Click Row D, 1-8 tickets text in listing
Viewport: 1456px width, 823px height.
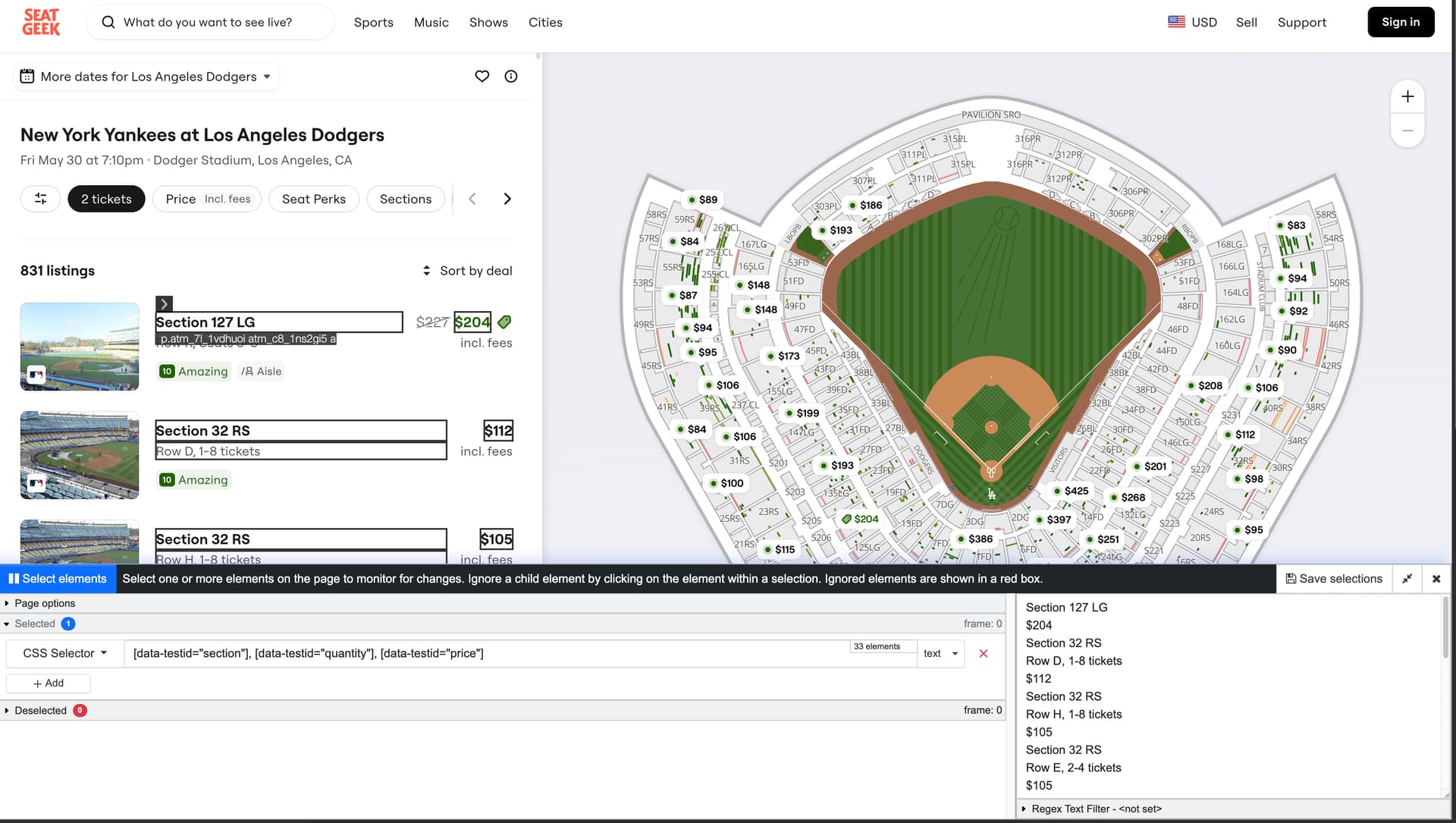pyautogui.click(x=208, y=451)
